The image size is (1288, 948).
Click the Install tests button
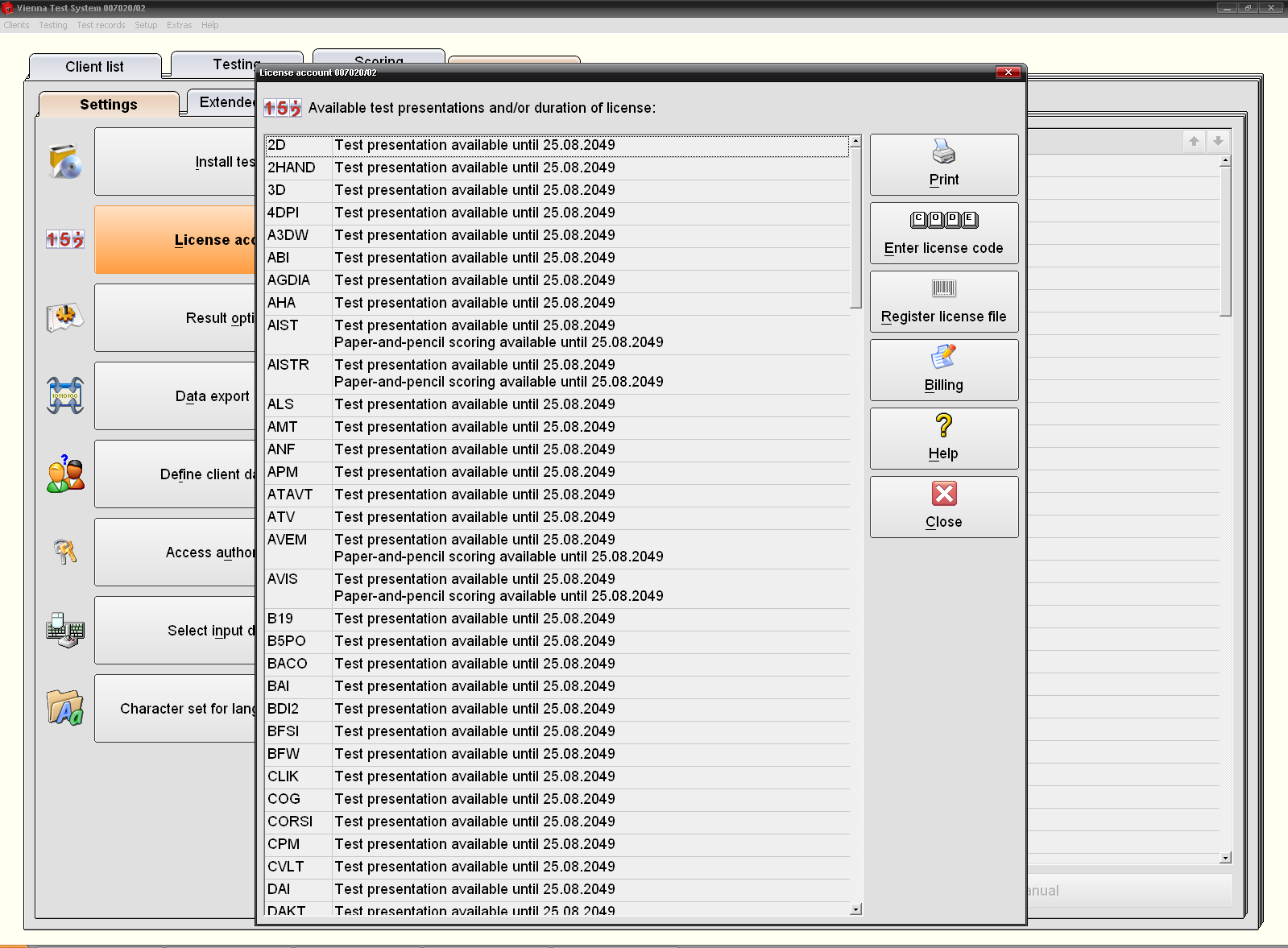[x=175, y=161]
